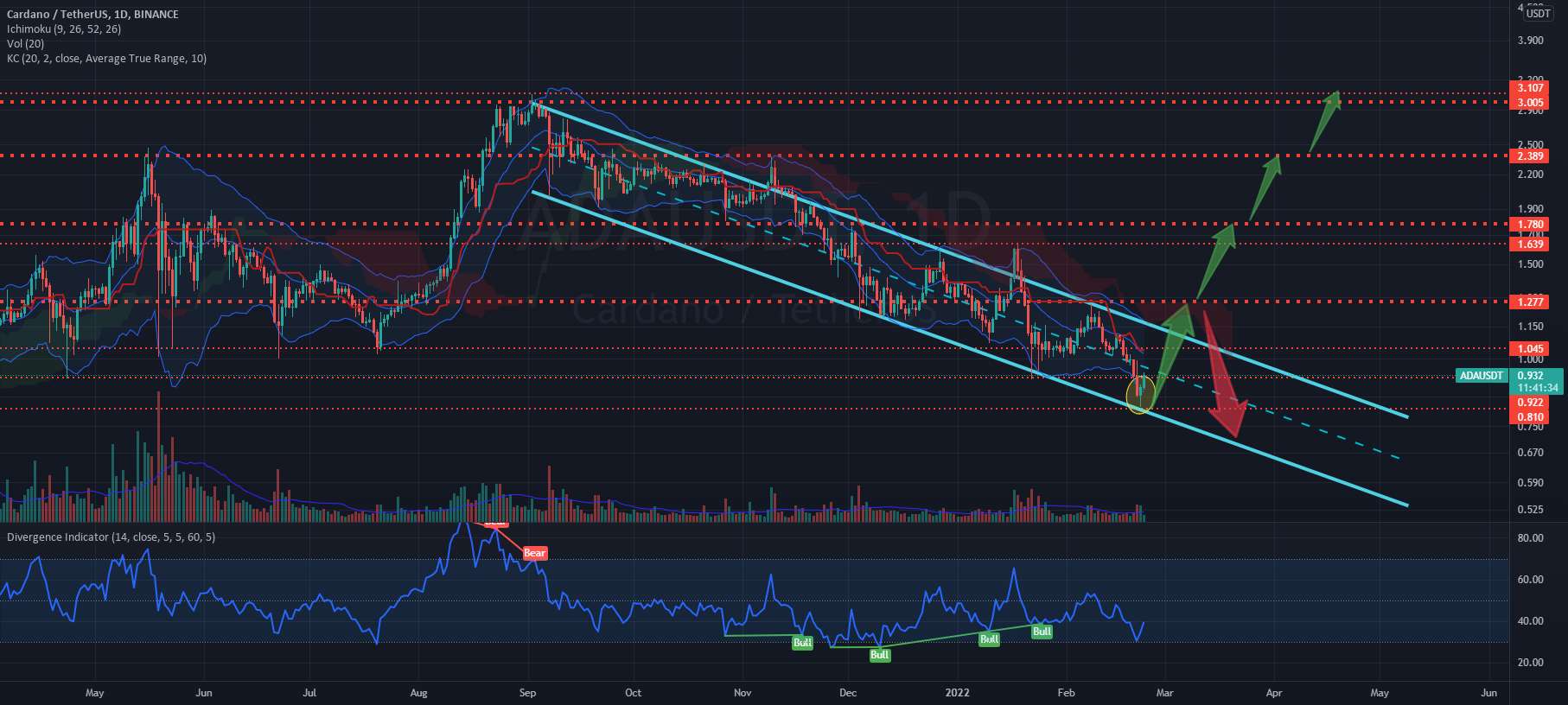Viewport: 1568px width, 705px height.
Task: Click the ADAUSDT symbol price tag
Action: pyautogui.click(x=1482, y=376)
